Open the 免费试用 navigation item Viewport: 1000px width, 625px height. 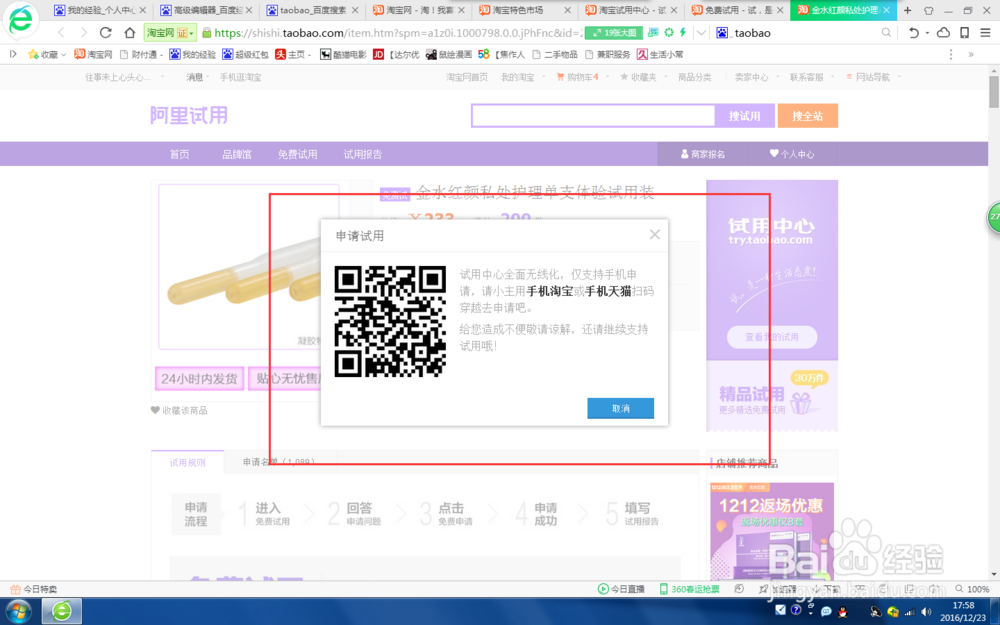(297, 154)
